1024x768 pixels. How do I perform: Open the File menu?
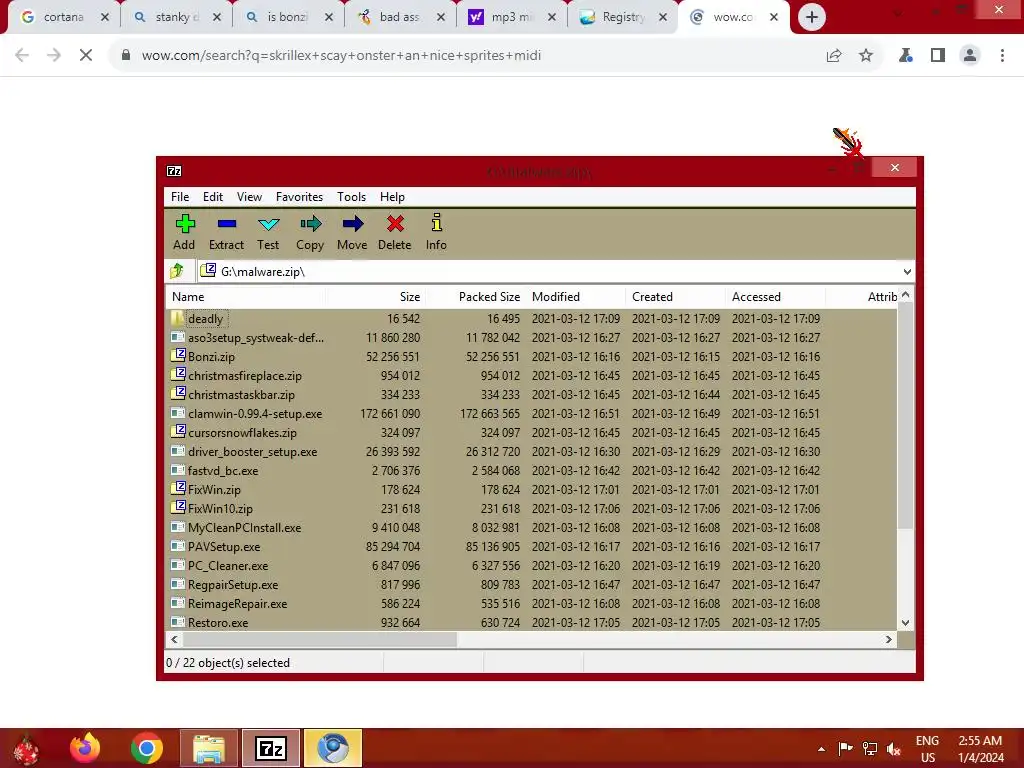click(x=180, y=197)
